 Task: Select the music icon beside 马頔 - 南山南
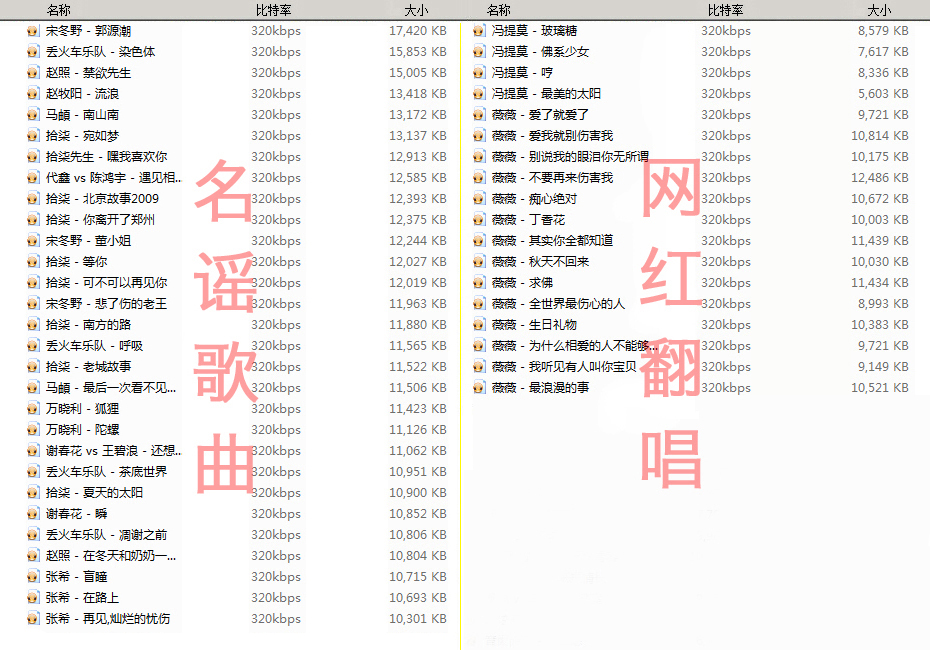tap(33, 114)
